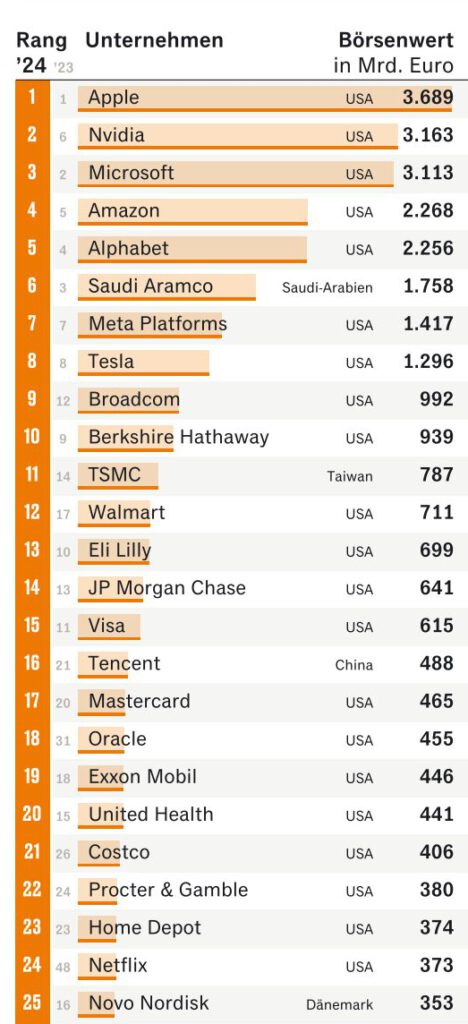Click the Oracle company name
The height and width of the screenshot is (1024, 468).
(x=117, y=739)
